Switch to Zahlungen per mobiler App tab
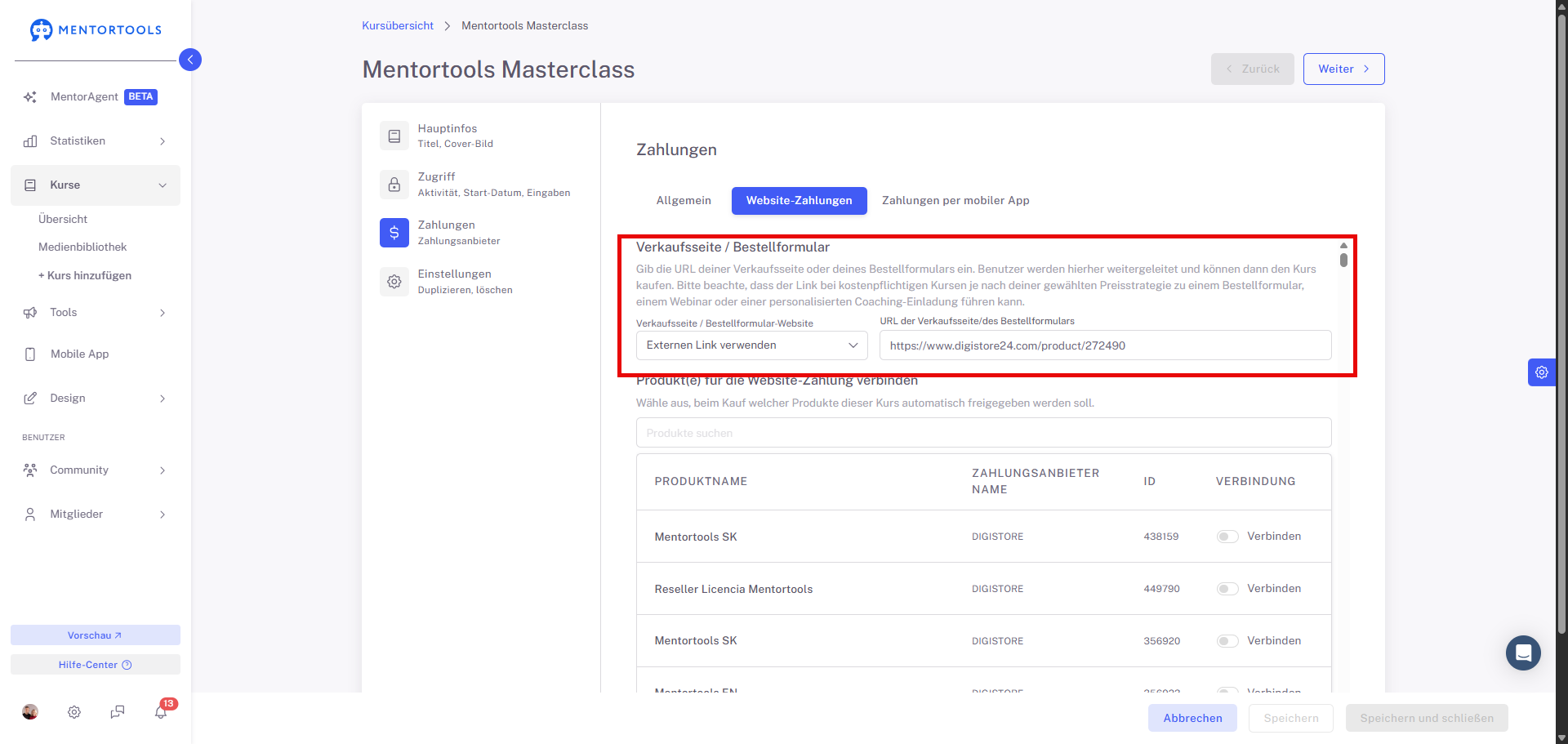The height and width of the screenshot is (744, 1568). pos(955,201)
